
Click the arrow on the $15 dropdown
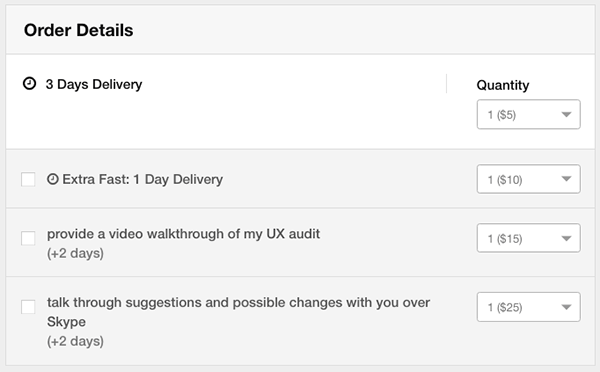coord(566,238)
